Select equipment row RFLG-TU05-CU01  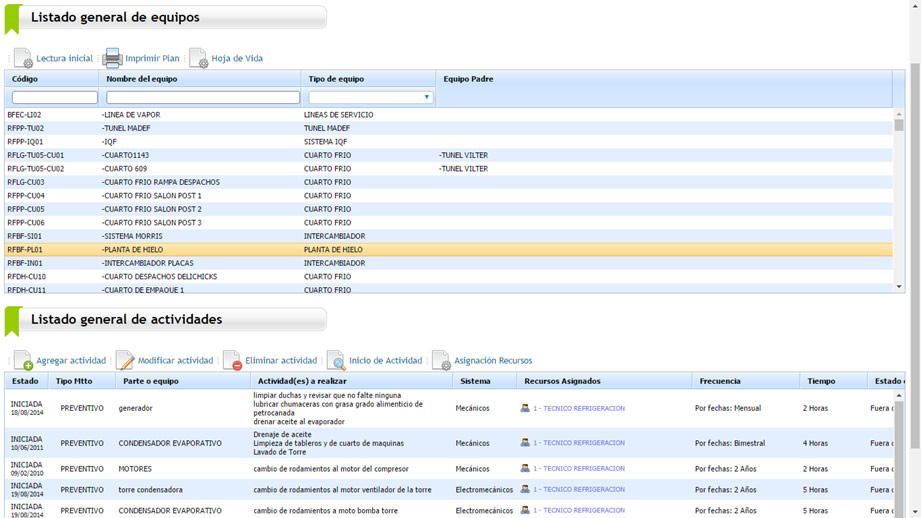coord(449,155)
